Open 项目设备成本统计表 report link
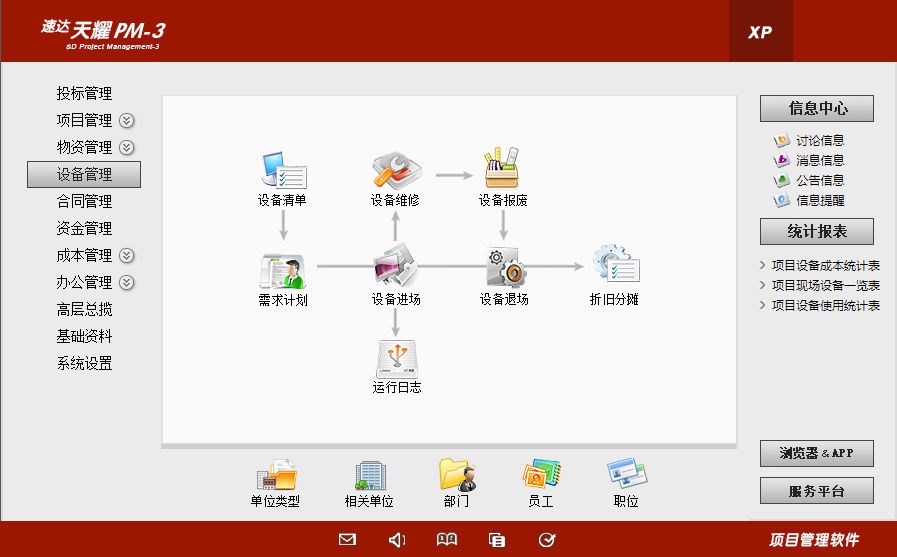Viewport: 897px width, 557px height. (x=825, y=266)
